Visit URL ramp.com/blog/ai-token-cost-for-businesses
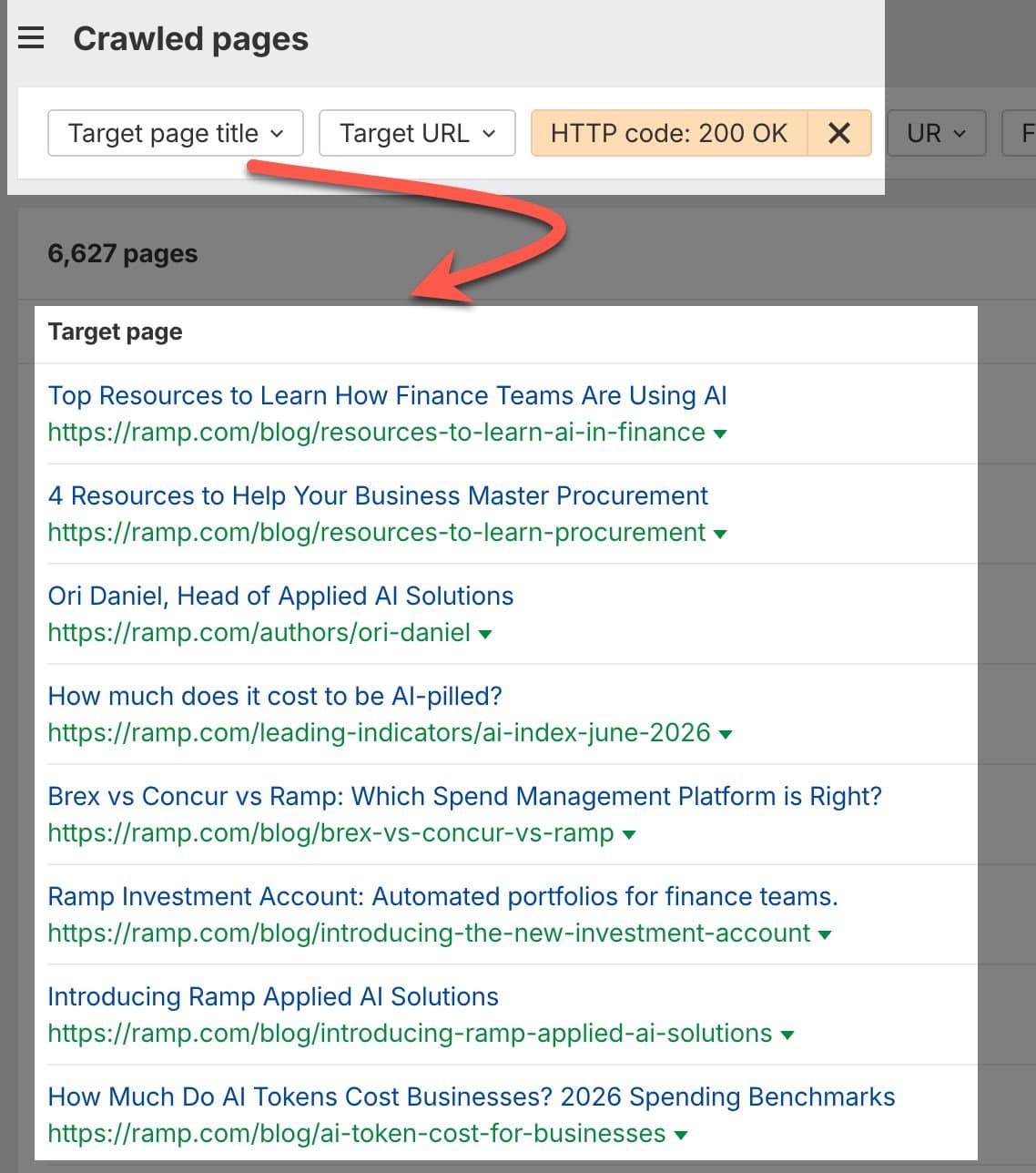This screenshot has height=1173, width=1036. point(356,1133)
